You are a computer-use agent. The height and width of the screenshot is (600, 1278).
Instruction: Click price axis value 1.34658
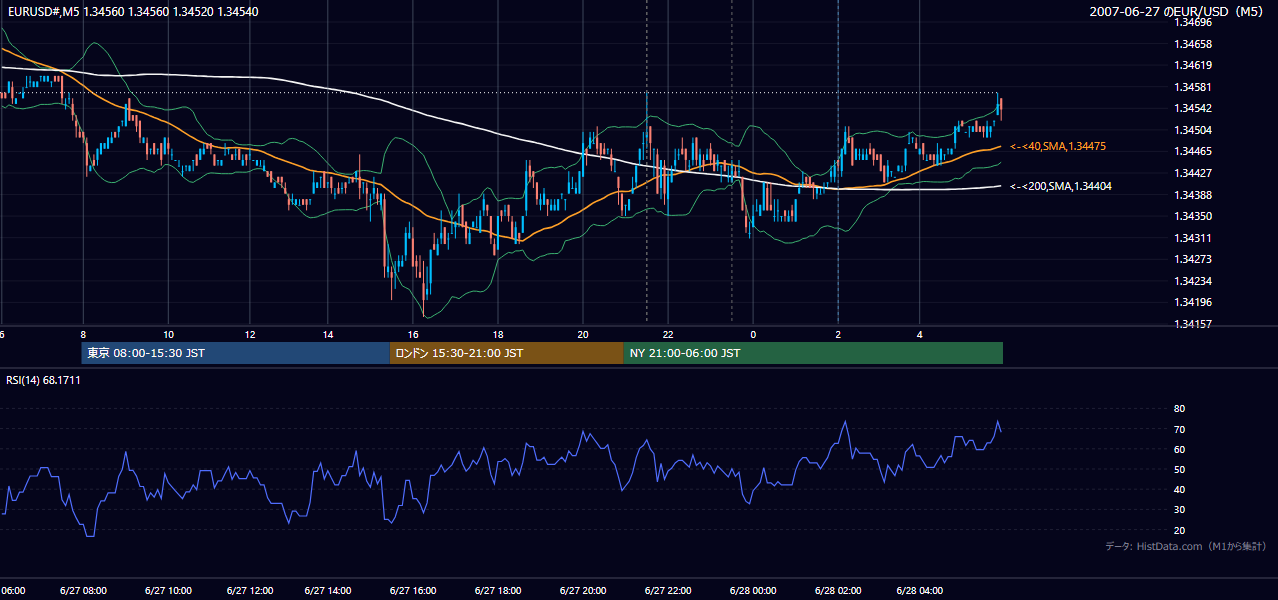click(1192, 44)
